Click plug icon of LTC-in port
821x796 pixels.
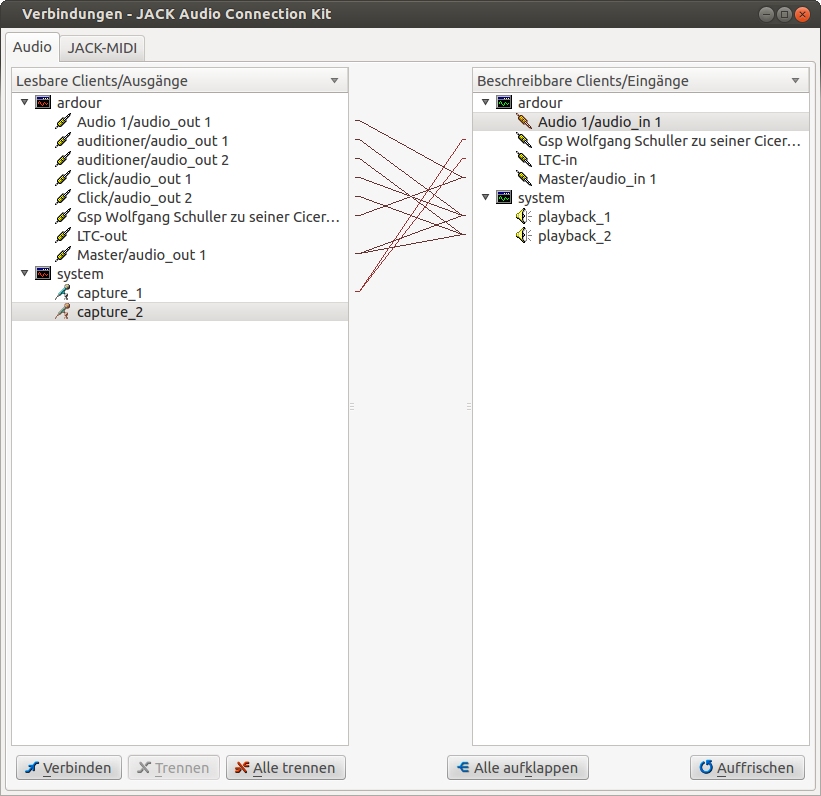[x=524, y=160]
